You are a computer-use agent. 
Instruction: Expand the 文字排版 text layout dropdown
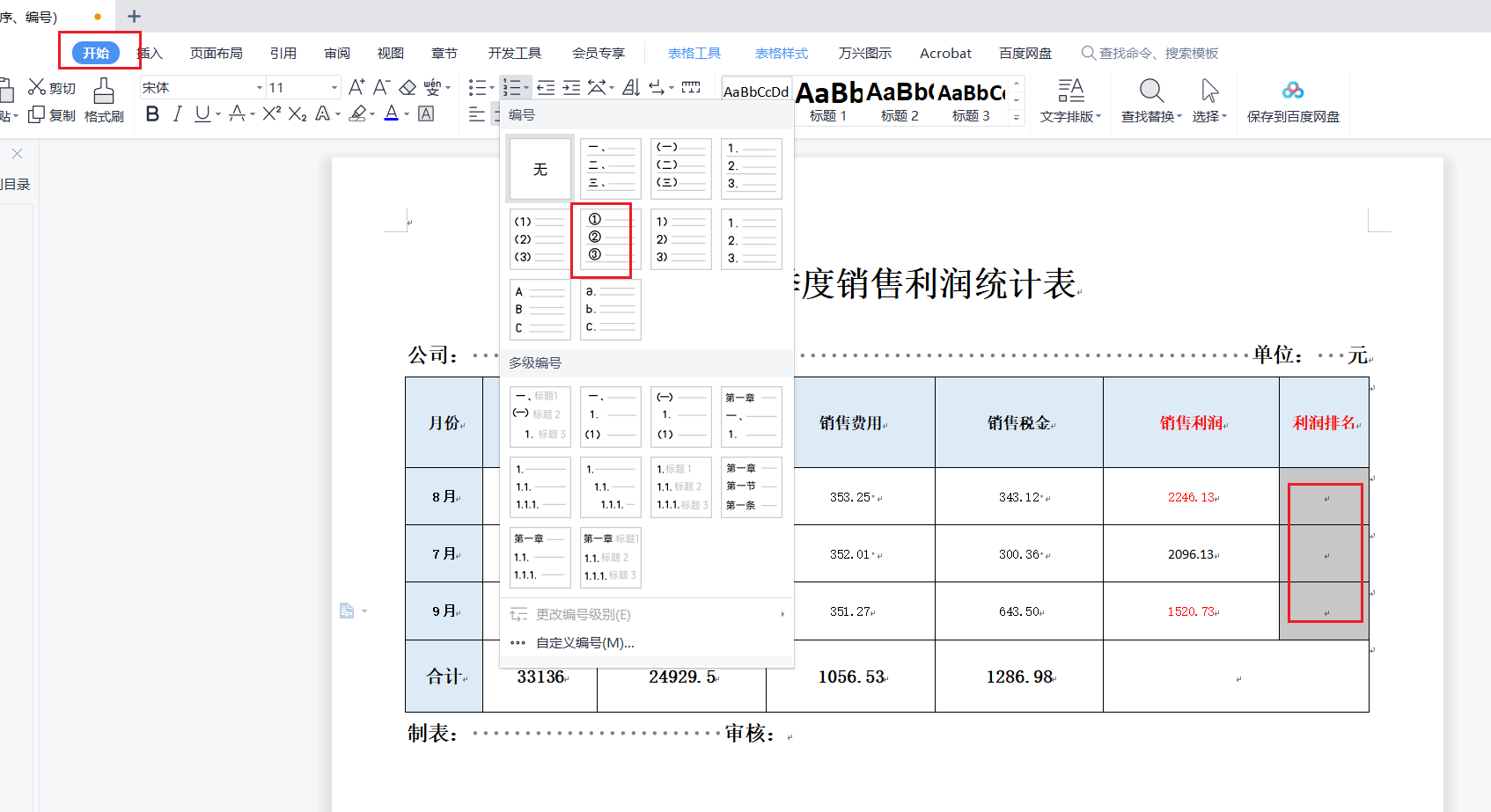pyautogui.click(x=1070, y=101)
